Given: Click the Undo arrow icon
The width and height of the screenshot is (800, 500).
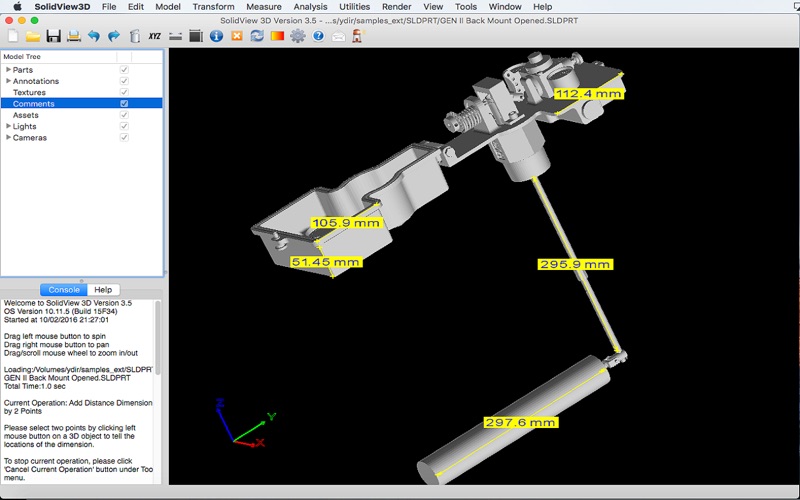Looking at the screenshot, I should tap(94, 36).
